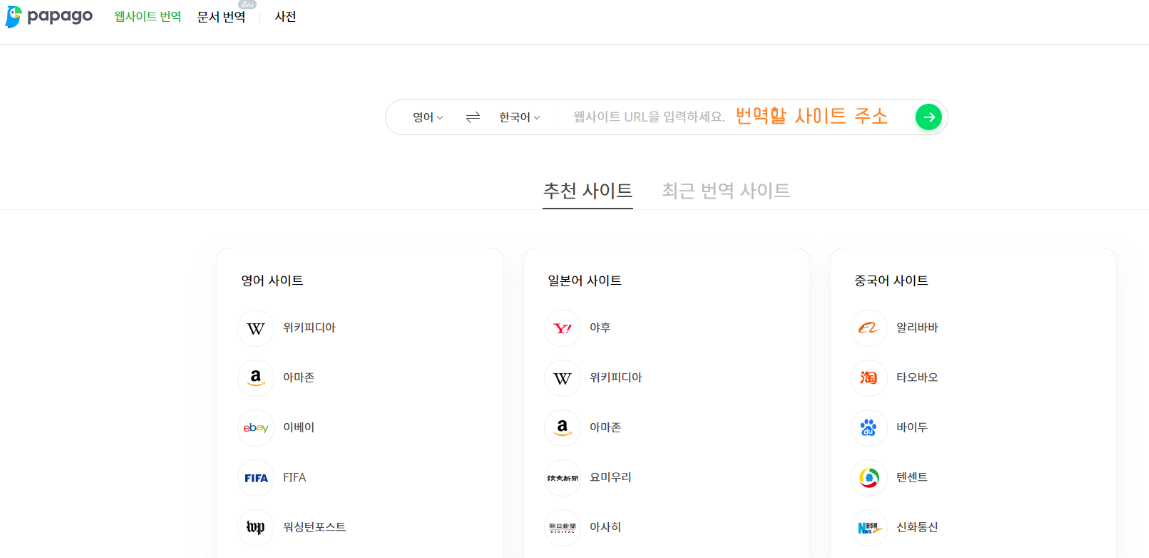Viewport: 1149px width, 558px height.
Task: Click the 영어 사이트 heading
Action: (272, 280)
